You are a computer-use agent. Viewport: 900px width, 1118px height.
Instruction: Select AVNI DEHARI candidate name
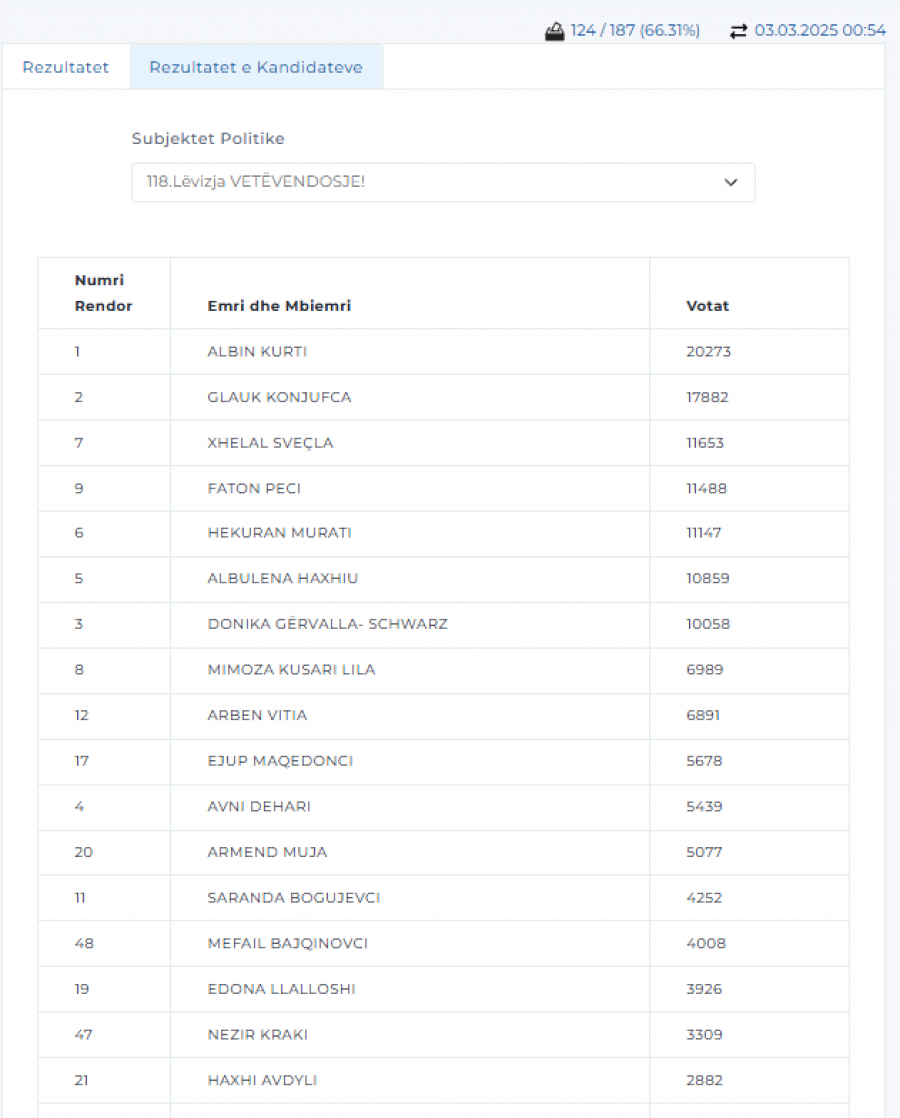click(259, 806)
